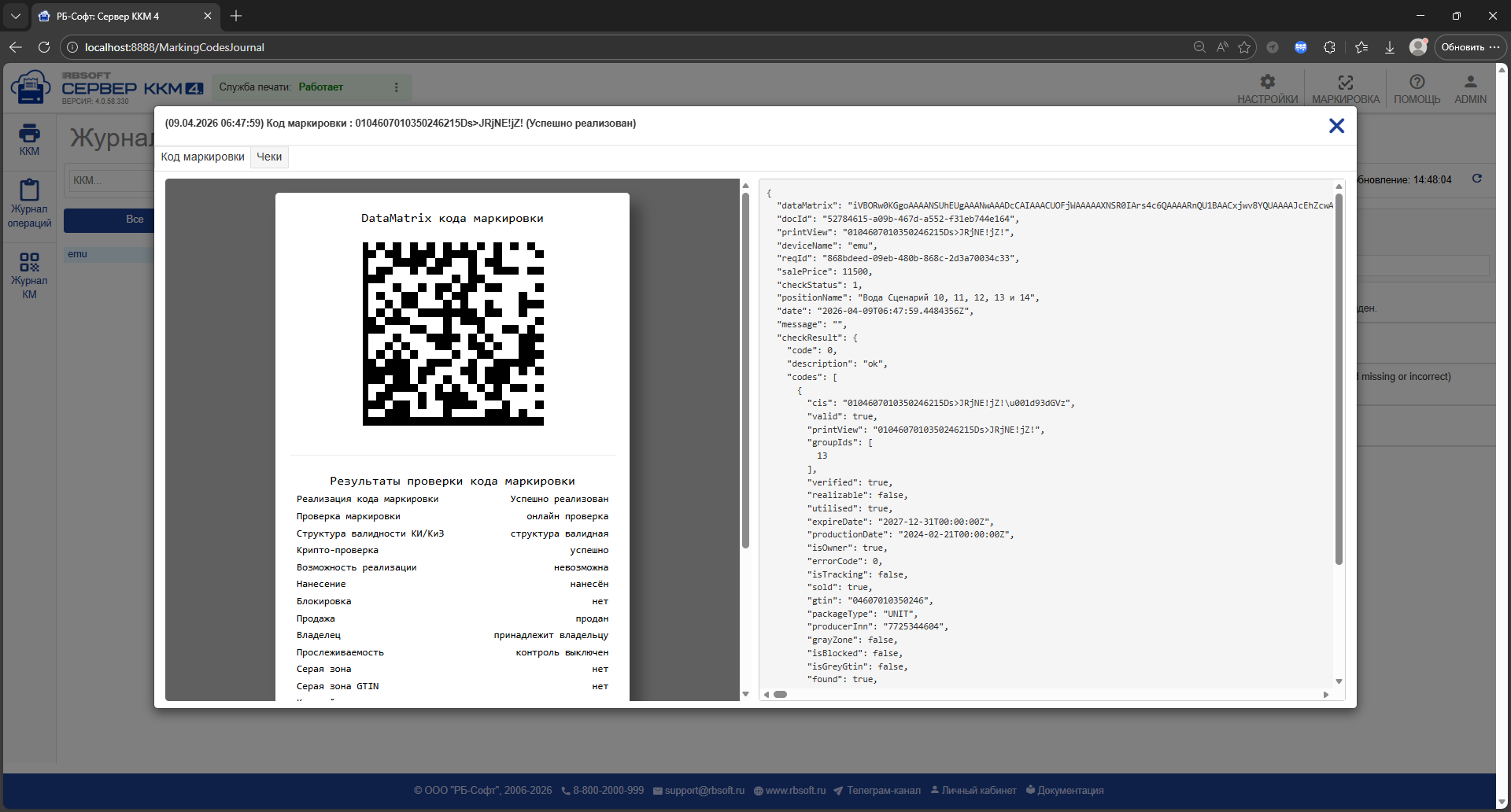Click the "expireDate" JSON value
Screen dimensions: 1511x812
(x=934, y=522)
